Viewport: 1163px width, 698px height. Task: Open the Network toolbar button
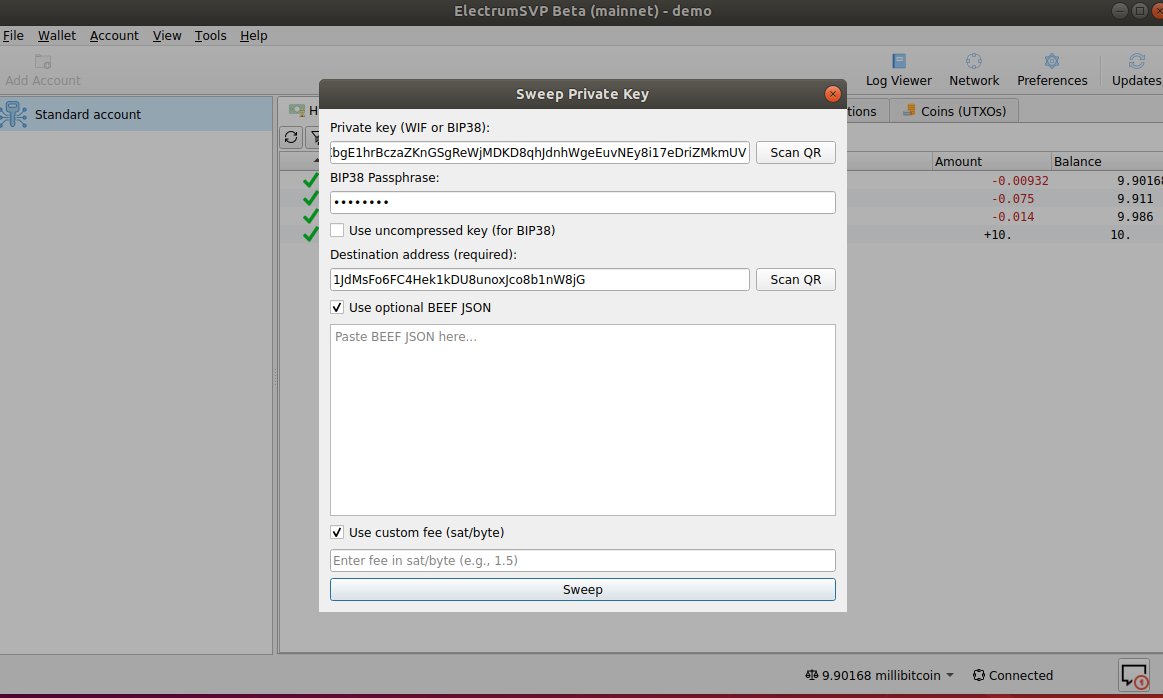[974, 70]
